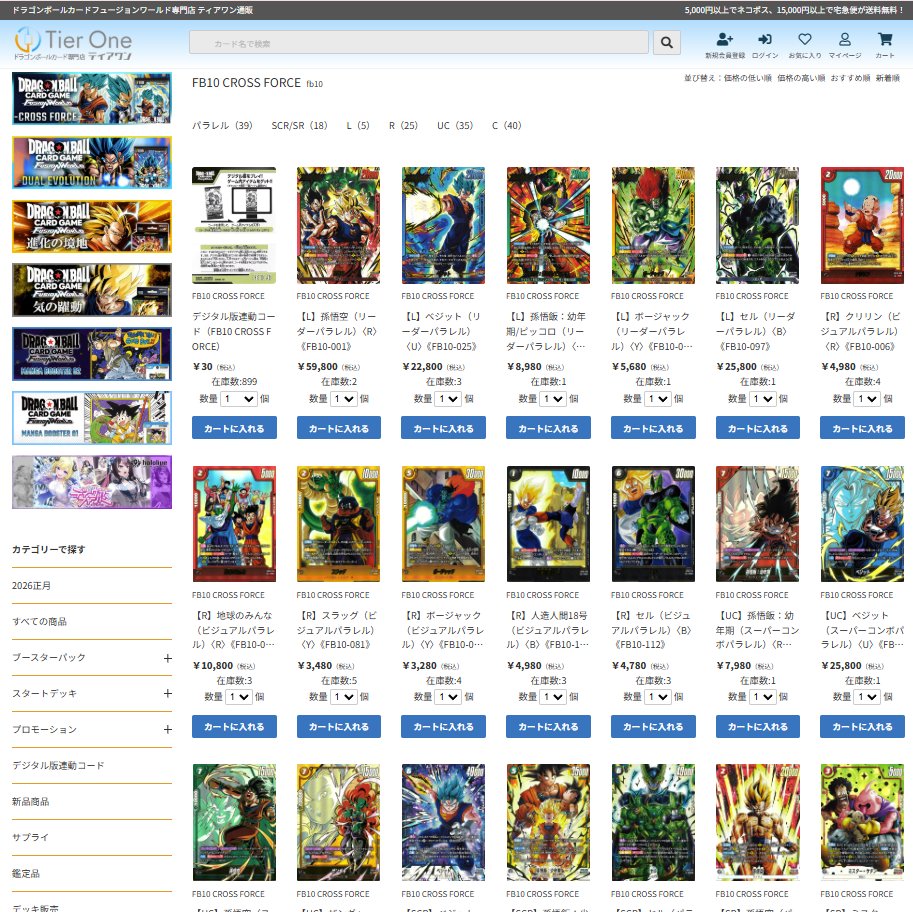Screen dimensions: 913x912
Task: Open デジタル版連動コード category link
Action: (58, 766)
